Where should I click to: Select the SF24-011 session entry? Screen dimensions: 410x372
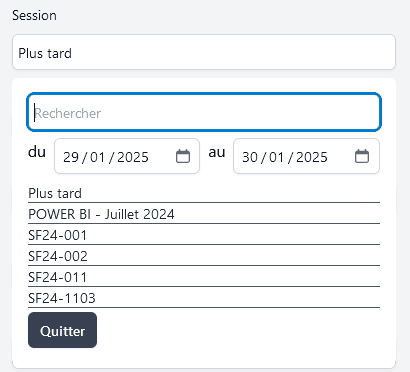[x=204, y=277]
